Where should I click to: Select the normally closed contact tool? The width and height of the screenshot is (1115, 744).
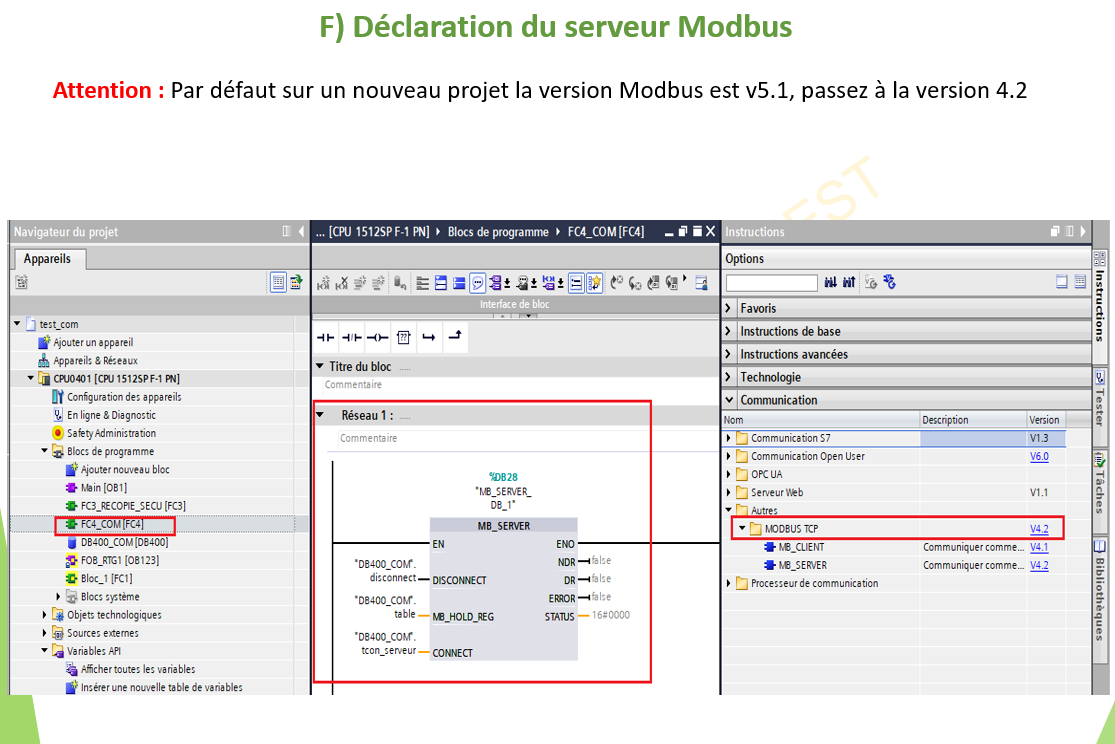click(351, 337)
